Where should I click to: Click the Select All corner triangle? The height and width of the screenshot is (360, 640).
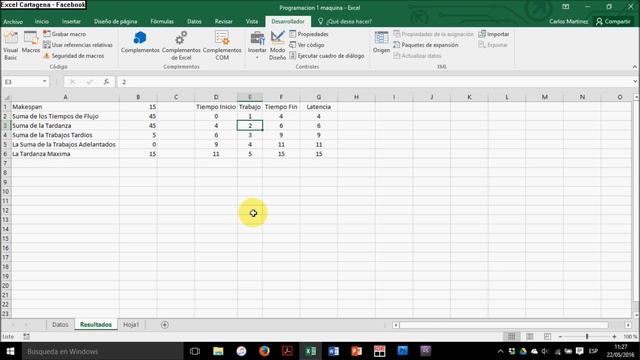(x=6, y=97)
